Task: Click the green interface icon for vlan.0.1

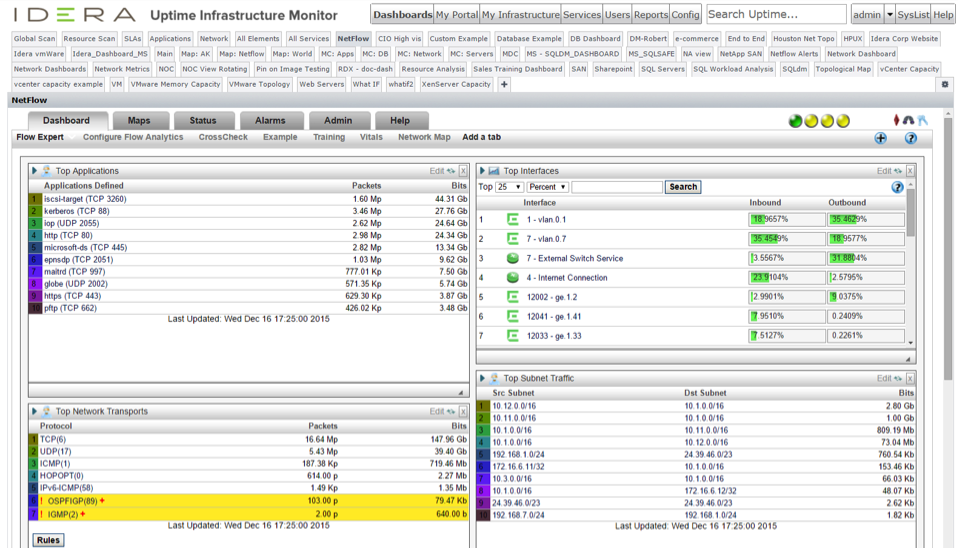Action: (513, 219)
